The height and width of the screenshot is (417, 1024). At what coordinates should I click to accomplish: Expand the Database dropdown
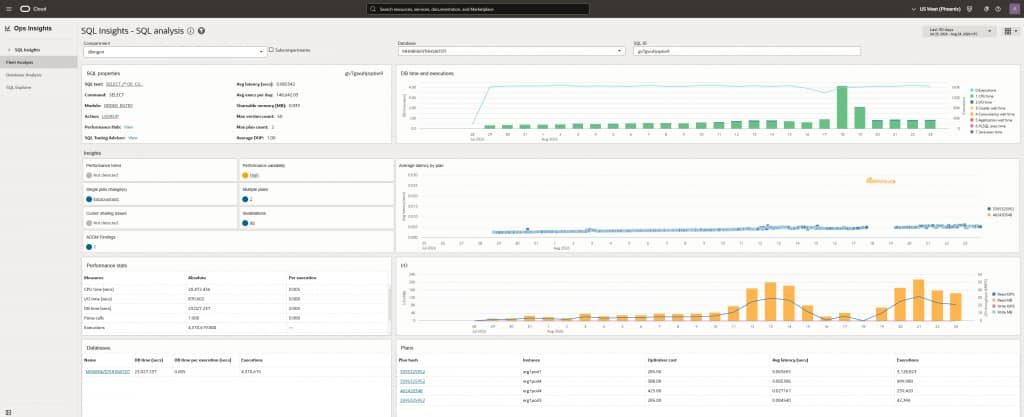click(511, 51)
